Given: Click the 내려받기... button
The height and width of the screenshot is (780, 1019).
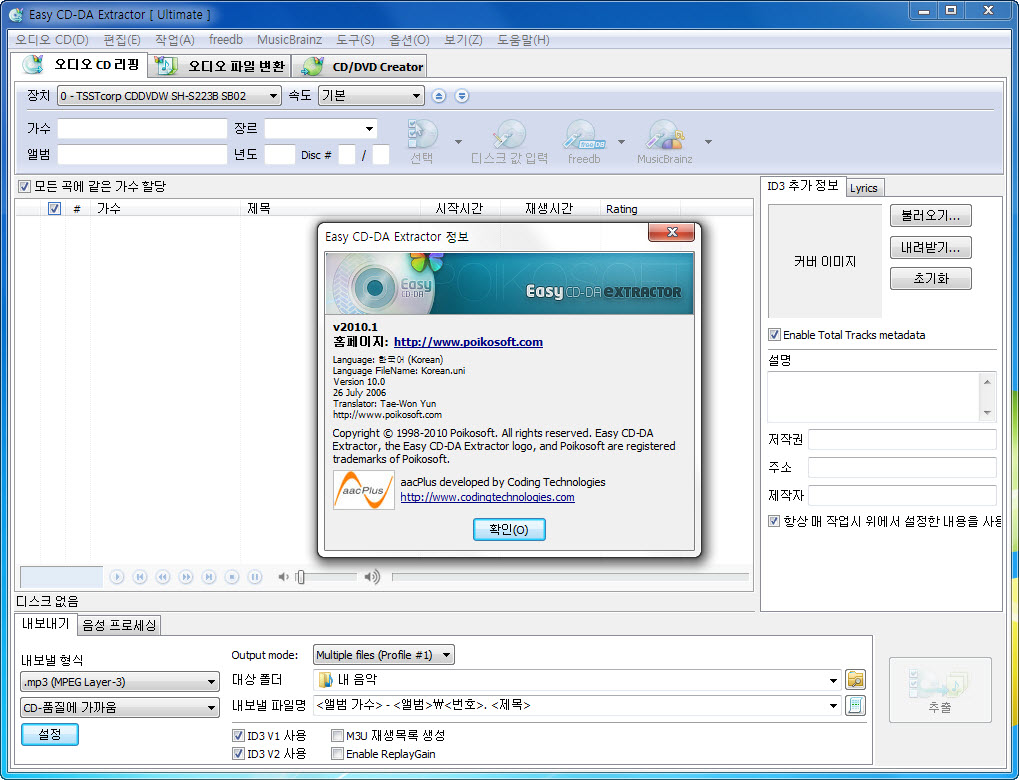Looking at the screenshot, I should pyautogui.click(x=931, y=248).
